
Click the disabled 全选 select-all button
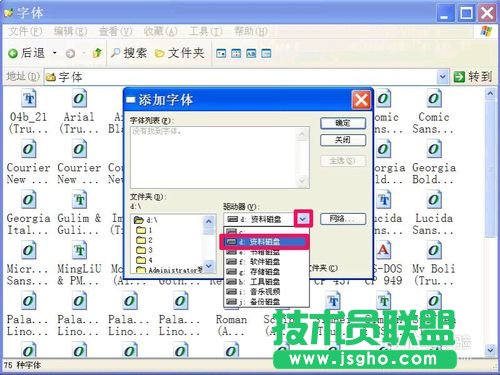343,161
